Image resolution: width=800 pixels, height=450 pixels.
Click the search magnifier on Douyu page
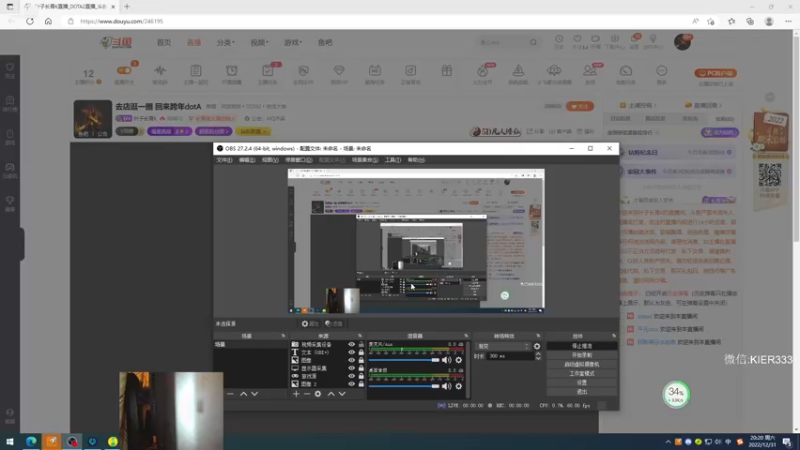(533, 42)
